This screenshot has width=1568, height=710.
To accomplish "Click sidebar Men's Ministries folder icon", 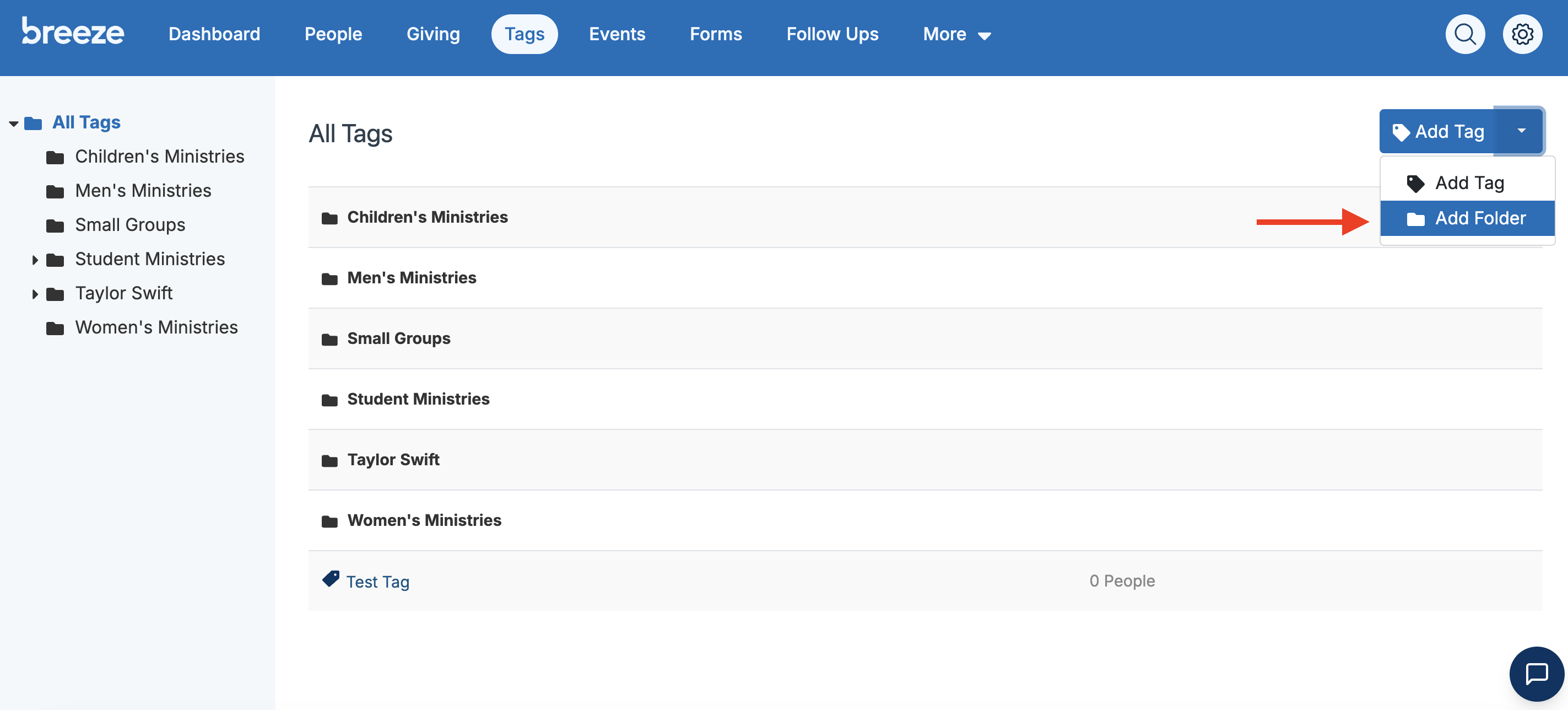I will [55, 192].
